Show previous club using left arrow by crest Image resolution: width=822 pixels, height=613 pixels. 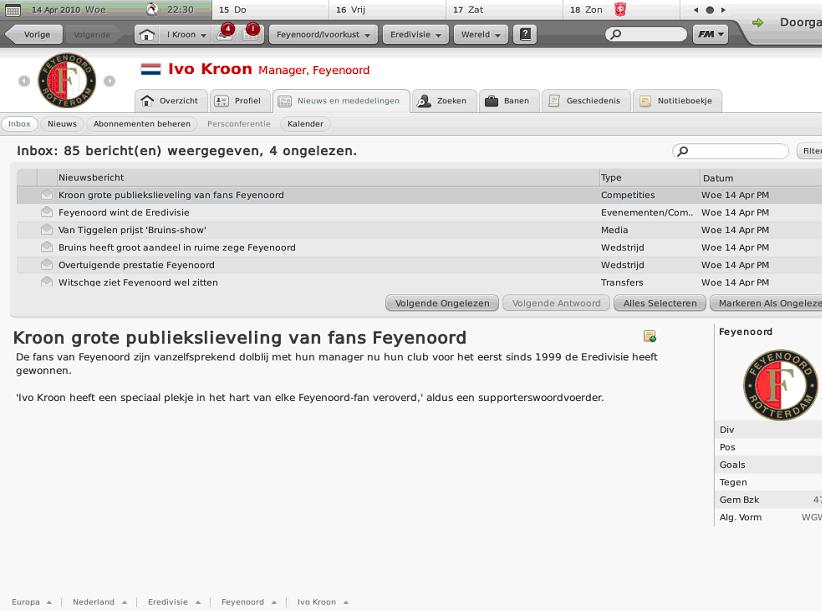(x=24, y=81)
